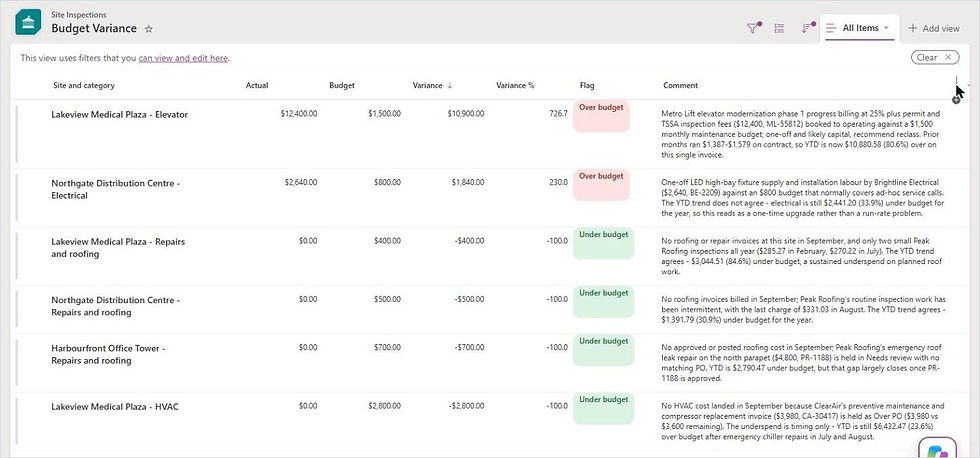The image size is (980, 458).
Task: Click the $12,400.00 Actual value
Action: [299, 114]
